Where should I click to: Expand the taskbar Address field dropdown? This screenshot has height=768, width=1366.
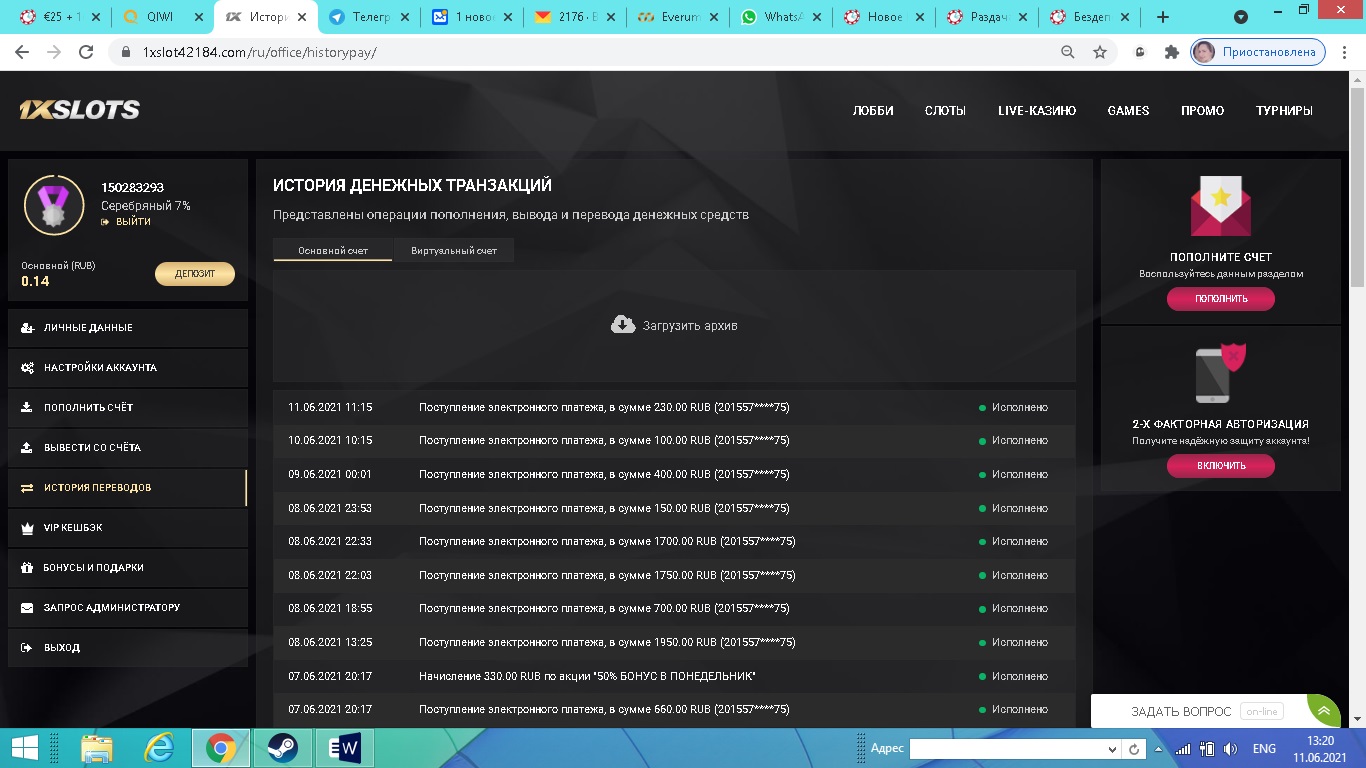tap(1113, 749)
